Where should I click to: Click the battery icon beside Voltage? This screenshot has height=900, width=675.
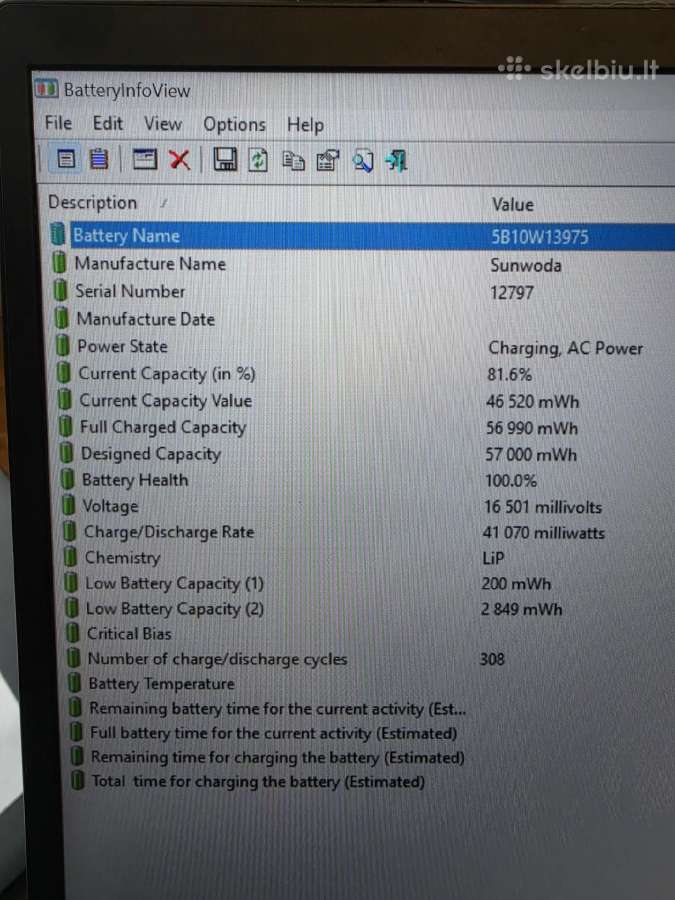click(x=68, y=506)
